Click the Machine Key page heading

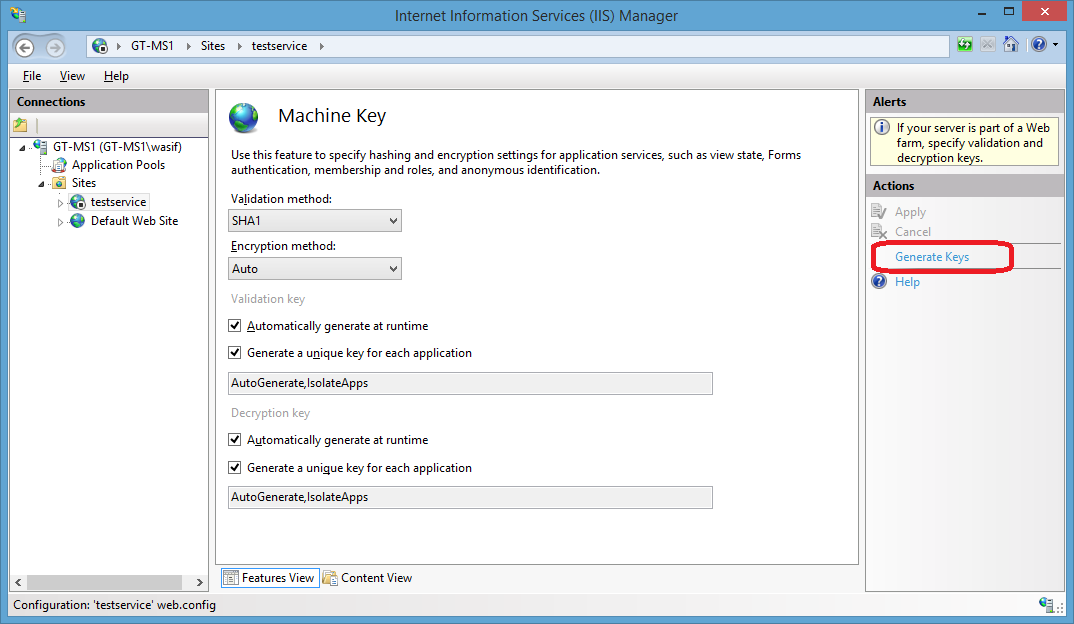click(x=332, y=116)
